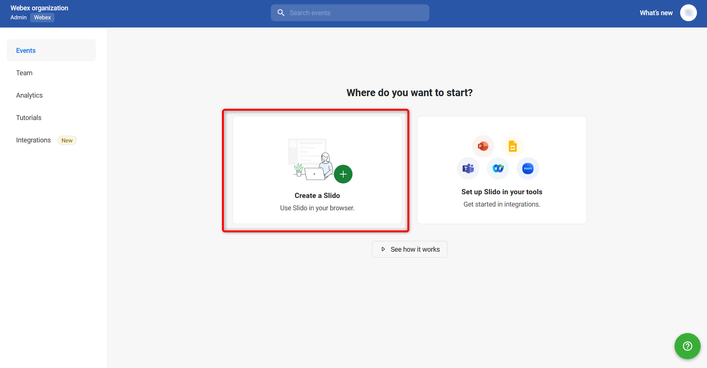
Task: Click the Webex integration icon
Action: coord(498,169)
